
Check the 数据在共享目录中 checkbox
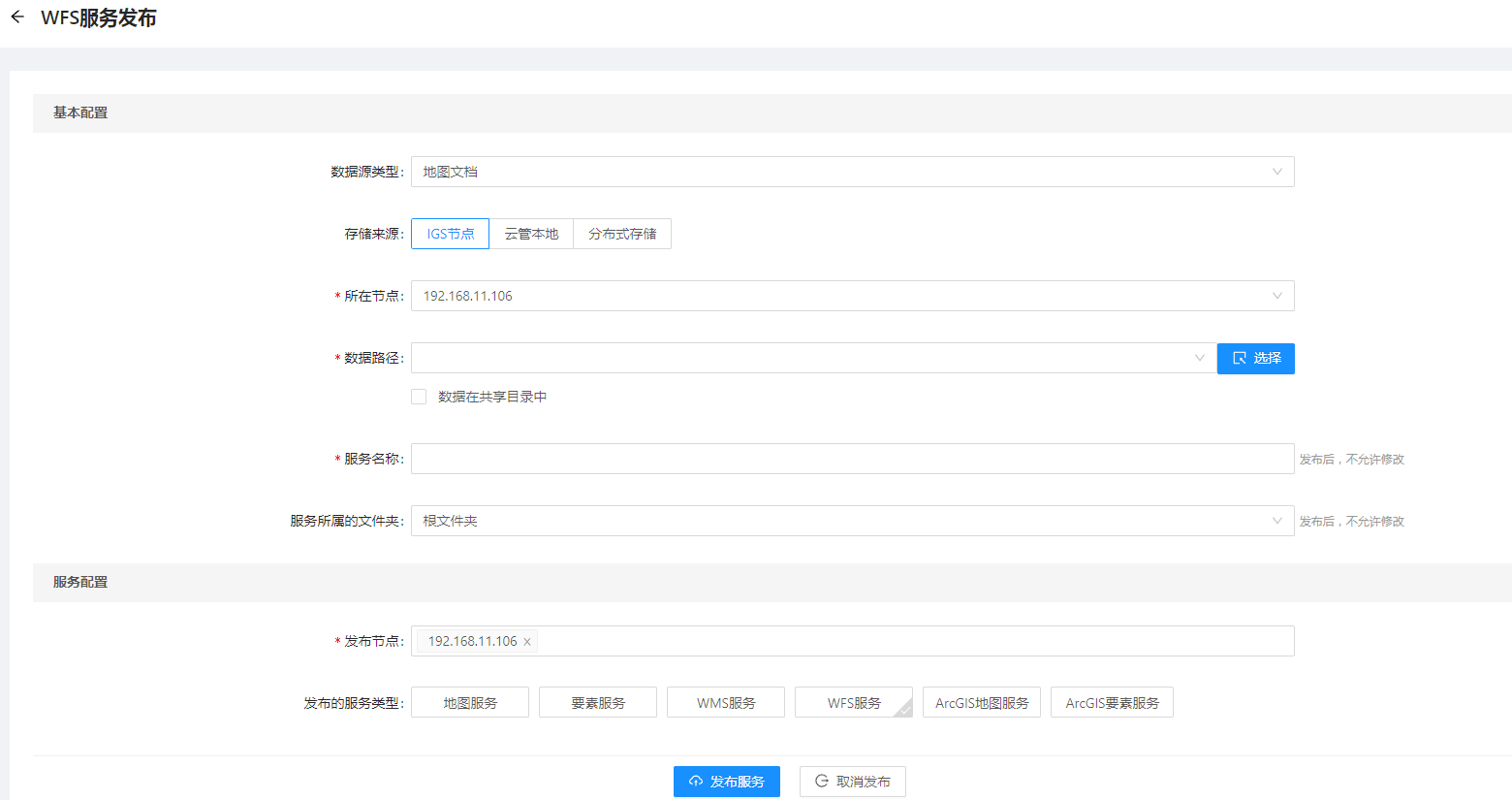click(x=419, y=397)
